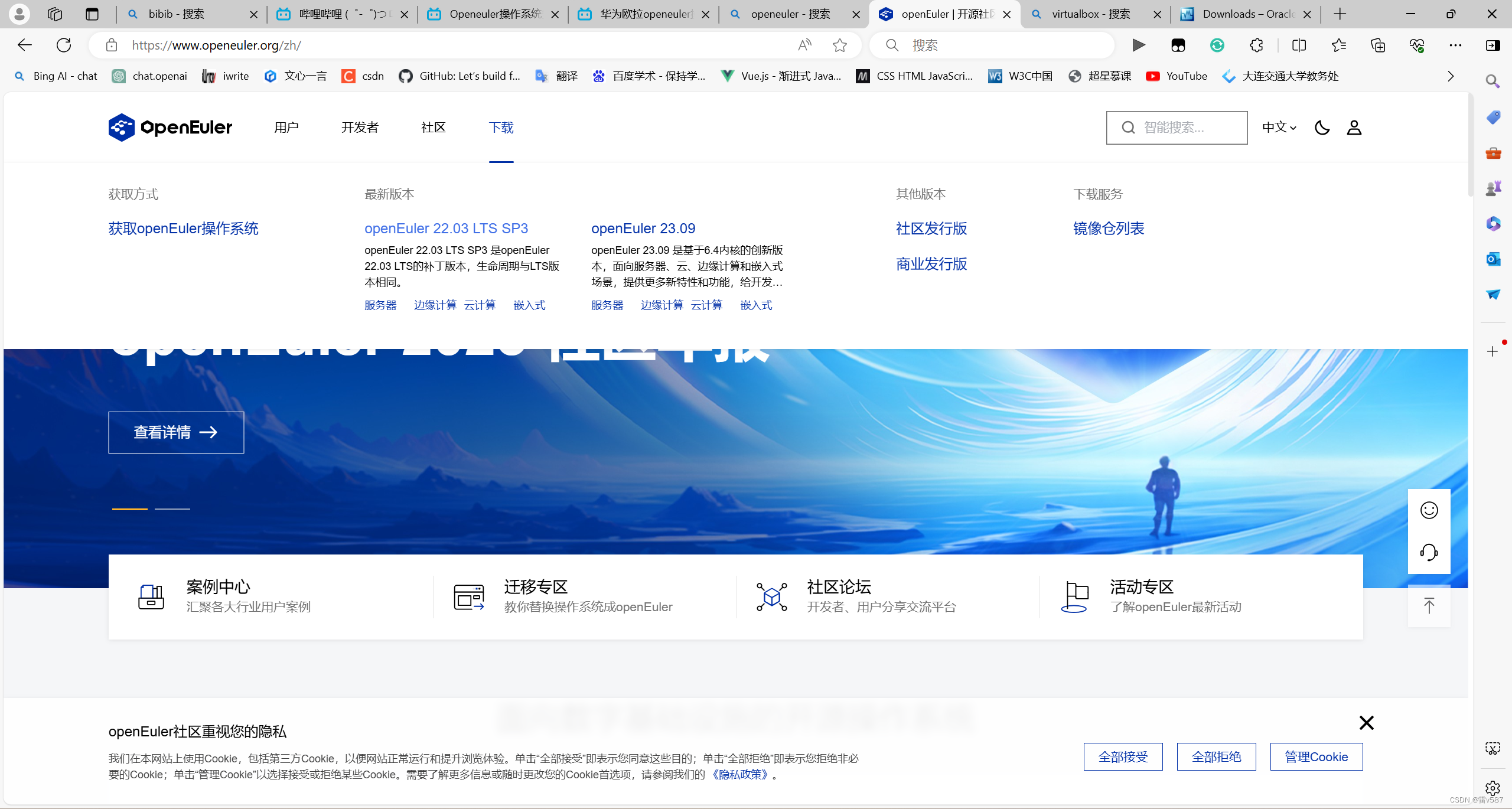Viewport: 1512px width, 809px height.
Task: Add page to favorites star icon
Action: 840,45
